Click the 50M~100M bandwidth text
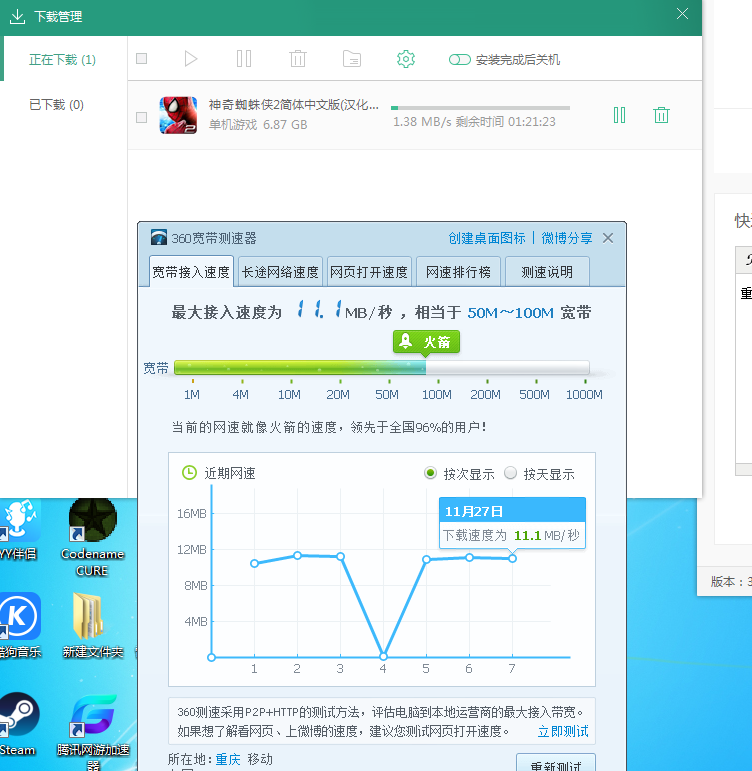Image resolution: width=752 pixels, height=771 pixels. tap(511, 313)
